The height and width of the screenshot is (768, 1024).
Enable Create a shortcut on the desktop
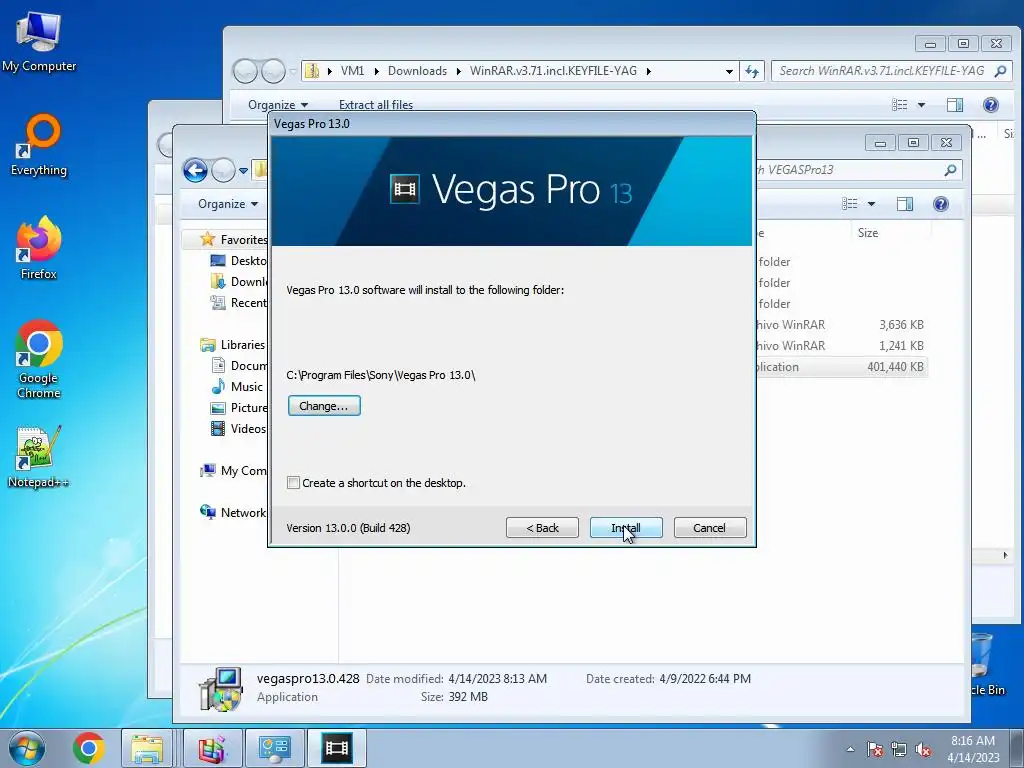pyautogui.click(x=293, y=483)
